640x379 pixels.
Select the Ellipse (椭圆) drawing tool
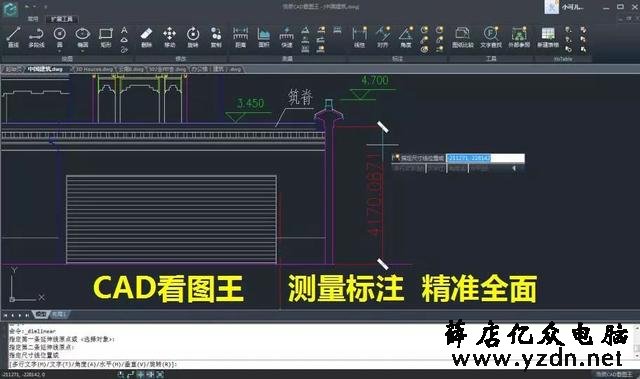(x=82, y=37)
